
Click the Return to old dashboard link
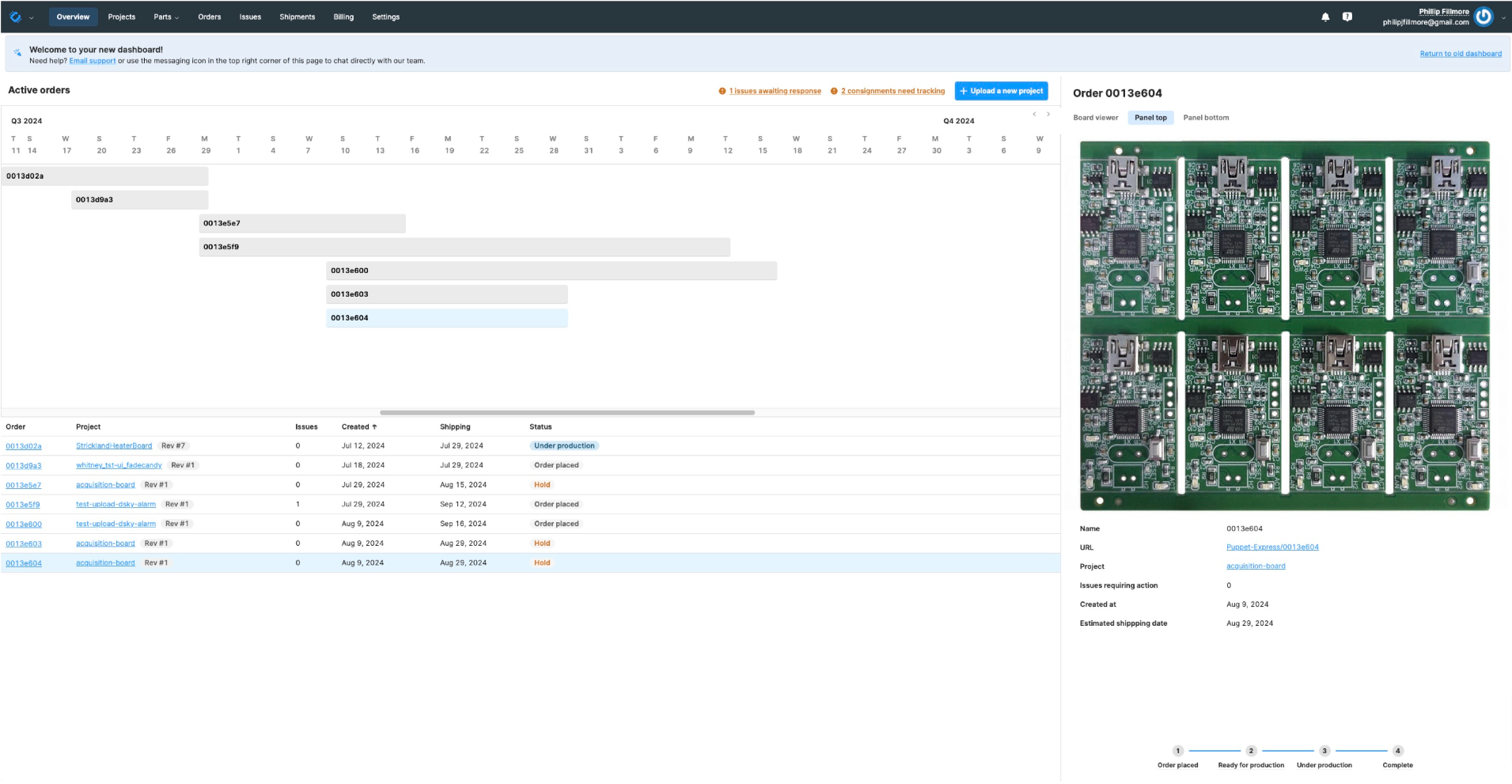click(x=1461, y=53)
